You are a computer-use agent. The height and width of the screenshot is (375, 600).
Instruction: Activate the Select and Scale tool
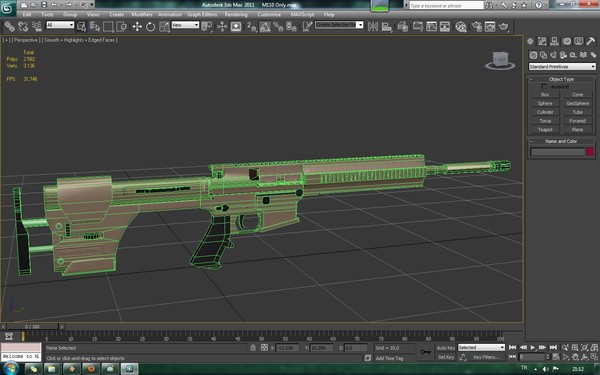[x=164, y=26]
